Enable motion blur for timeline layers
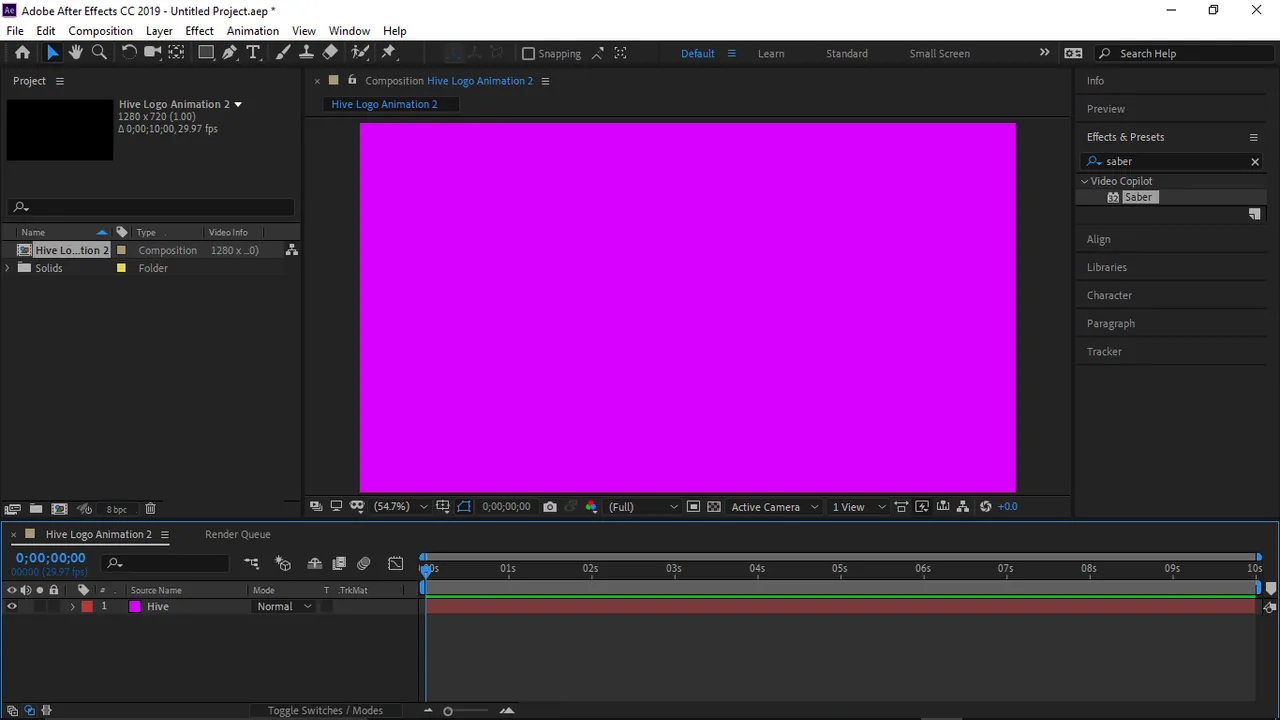The height and width of the screenshot is (720, 1280). 364,564
